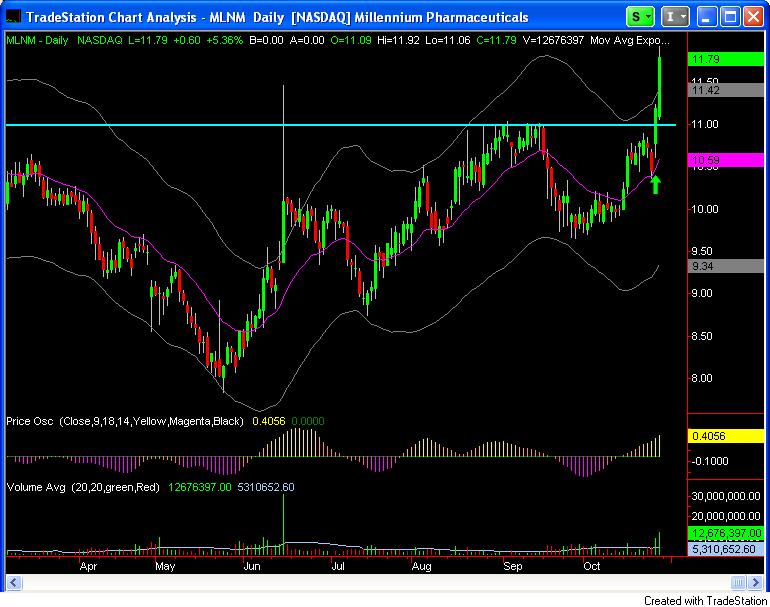770x607 pixels.
Task: Click the '+5.36%' percent change text
Action: click(x=224, y=40)
